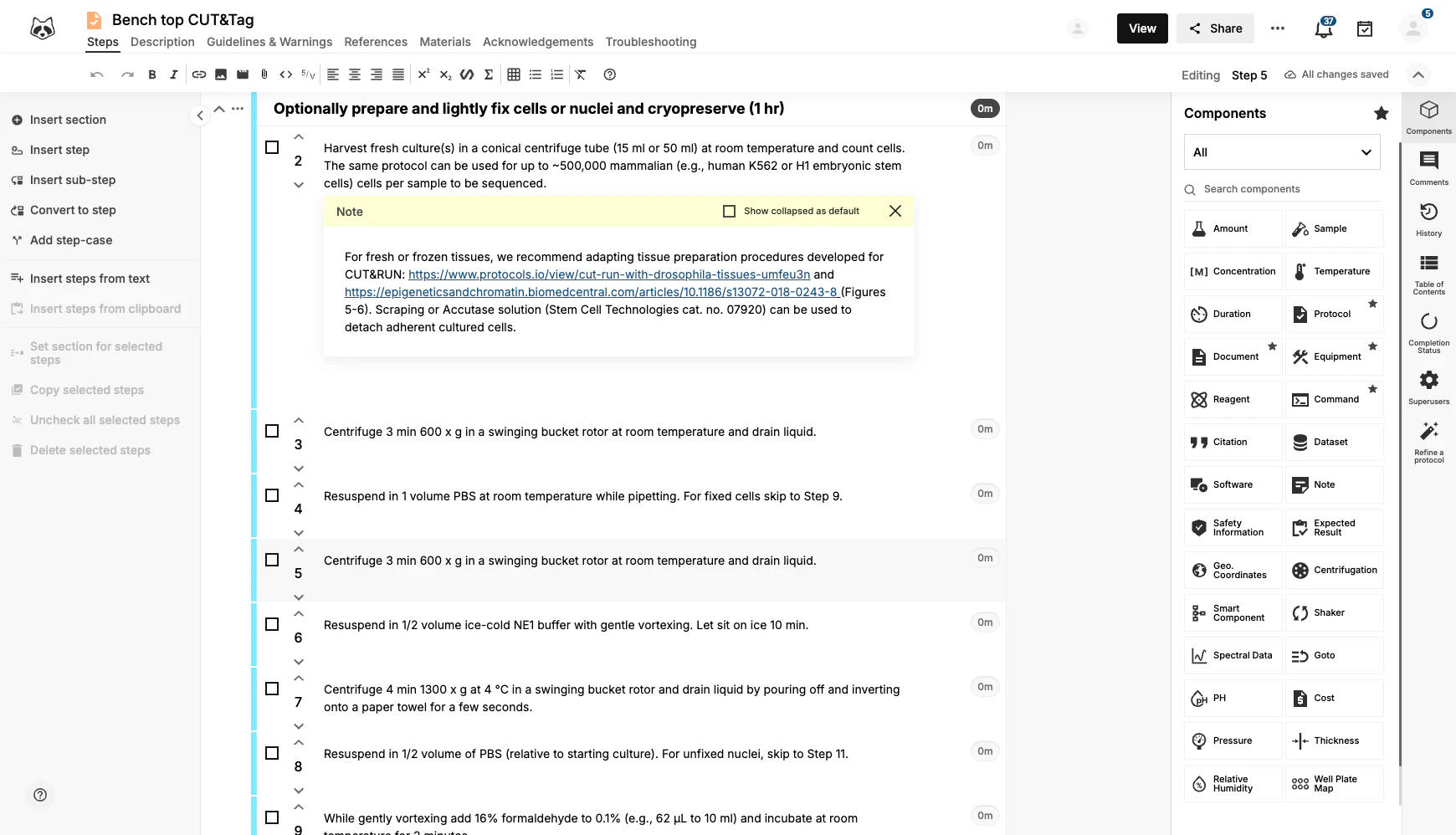Click the undo icon in toolbar
This screenshot has height=835, width=1456.
97,74
